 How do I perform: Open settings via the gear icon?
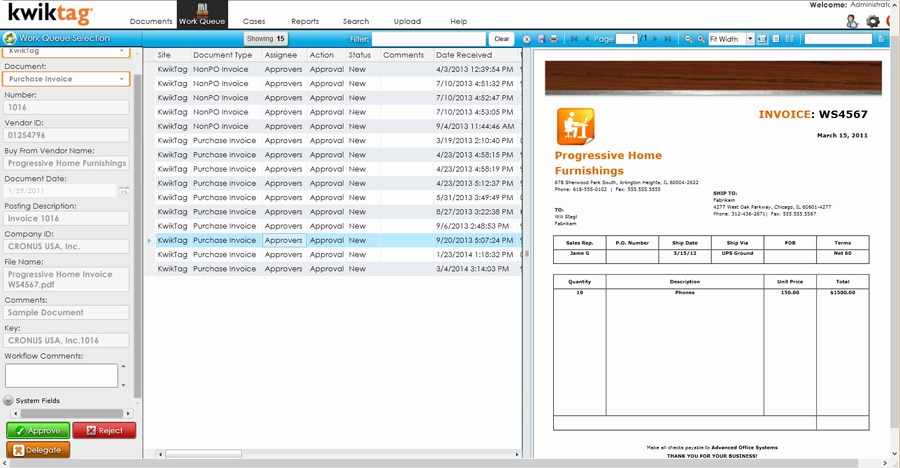tap(872, 21)
